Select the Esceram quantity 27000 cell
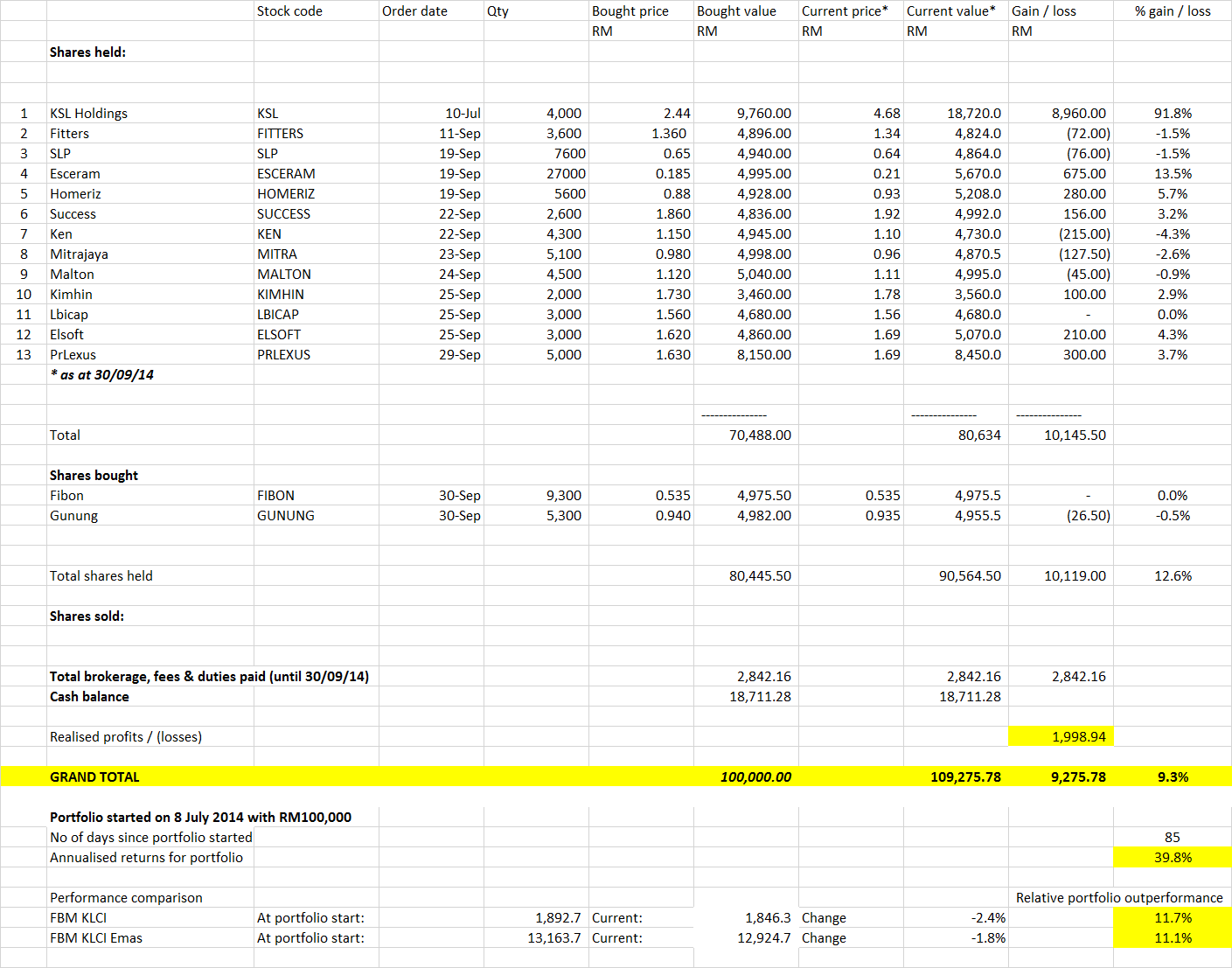1232x968 pixels. point(536,173)
